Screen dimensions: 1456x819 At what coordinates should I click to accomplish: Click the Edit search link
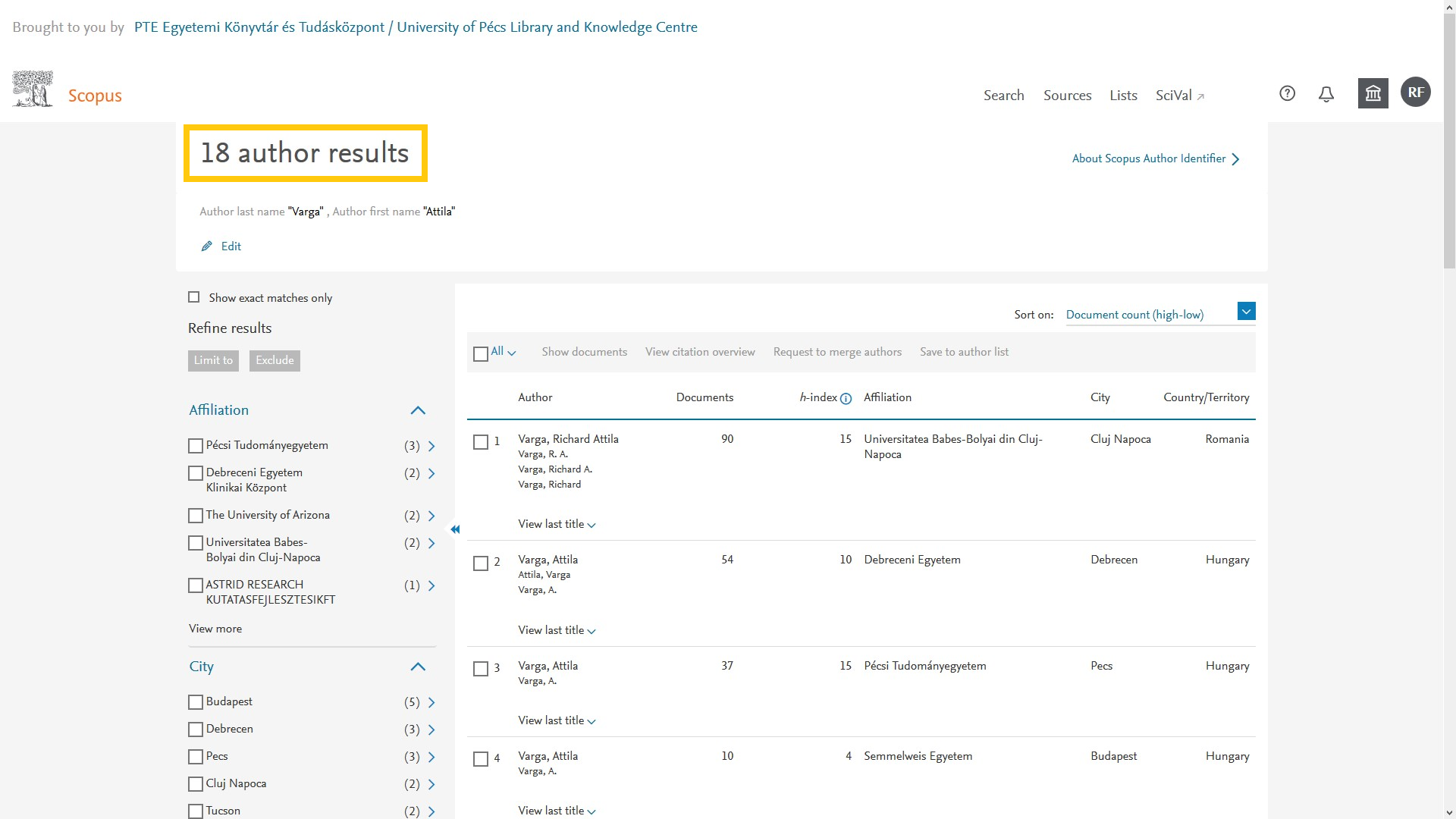[231, 246]
